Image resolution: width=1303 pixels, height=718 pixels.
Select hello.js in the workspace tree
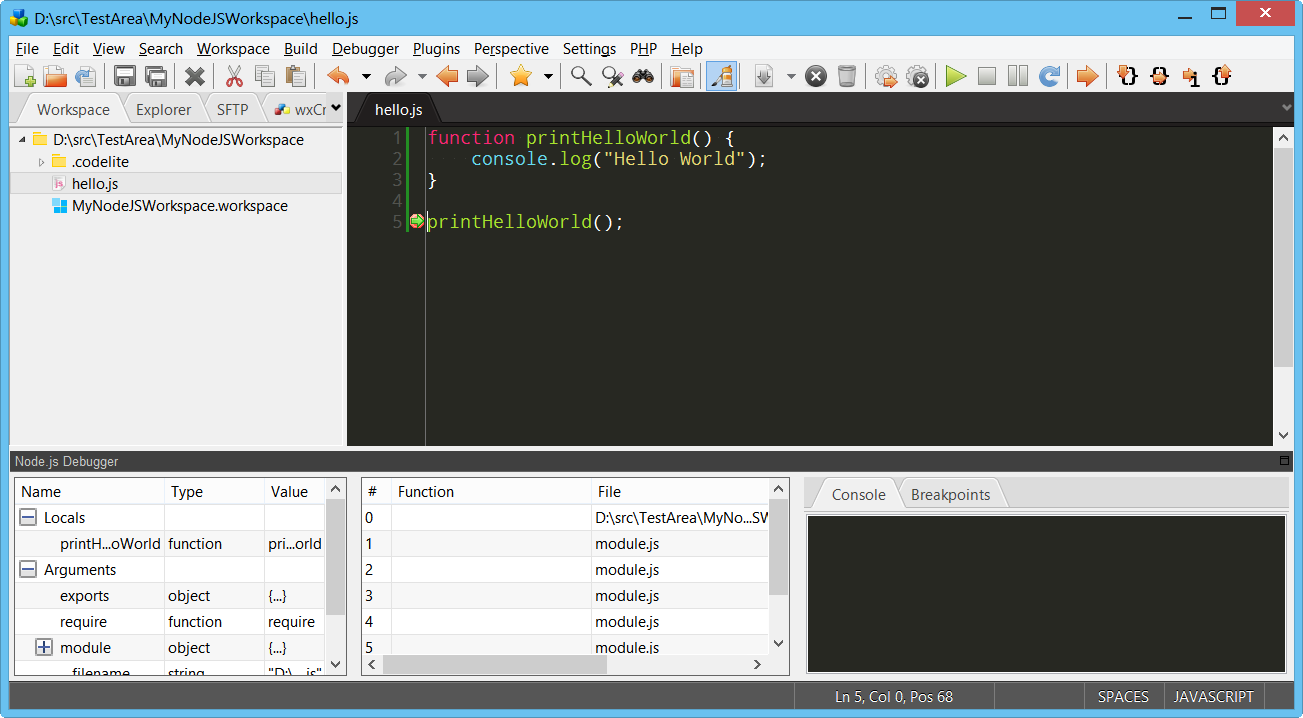[x=95, y=184]
